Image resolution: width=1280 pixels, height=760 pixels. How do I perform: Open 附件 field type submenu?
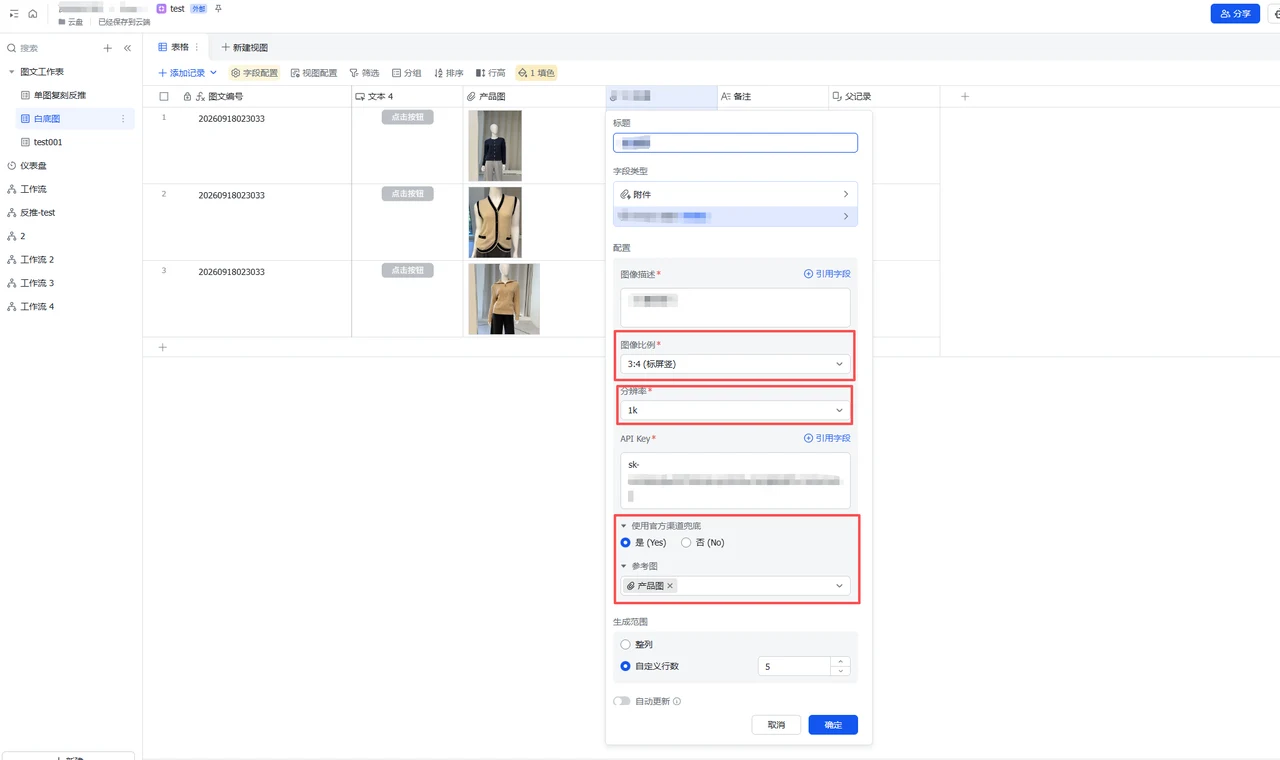[x=735, y=194]
